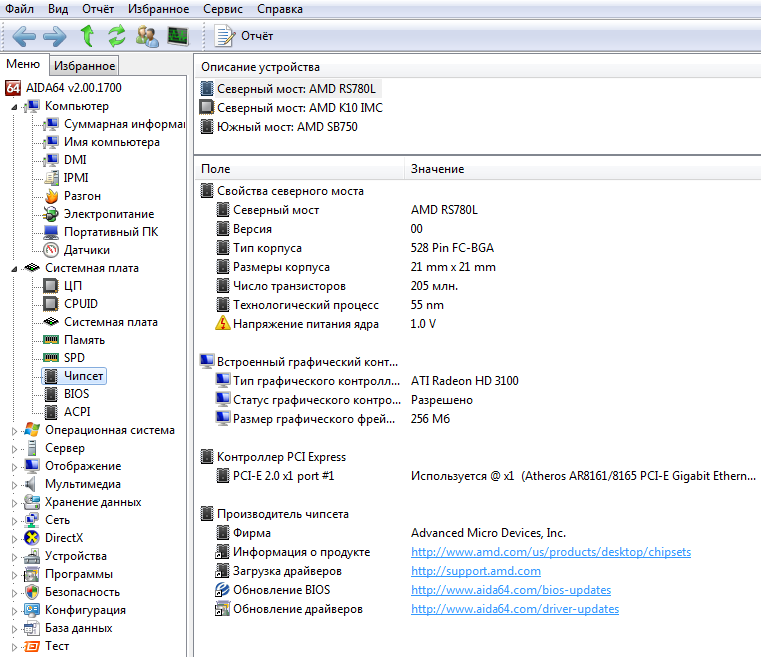This screenshot has width=761, height=657.
Task: Refresh the page with green arrows icon
Action: (116, 36)
